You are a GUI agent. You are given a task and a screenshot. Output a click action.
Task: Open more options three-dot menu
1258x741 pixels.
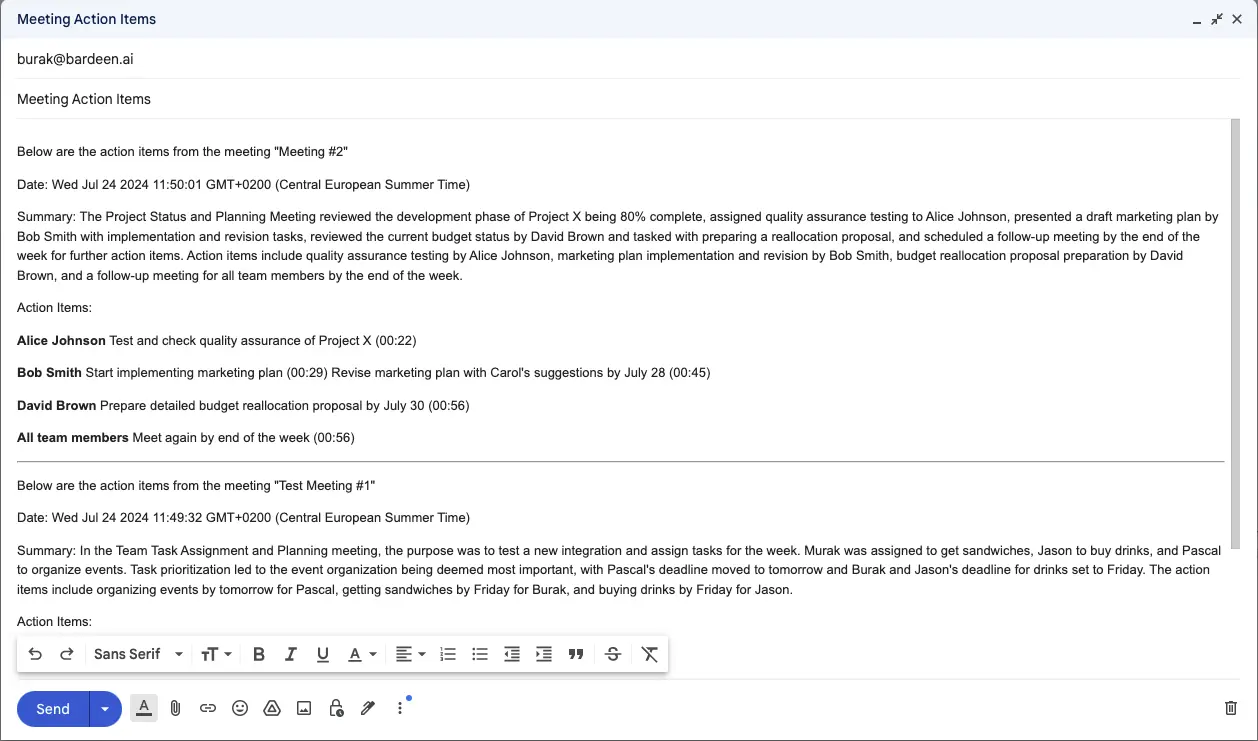coord(400,708)
